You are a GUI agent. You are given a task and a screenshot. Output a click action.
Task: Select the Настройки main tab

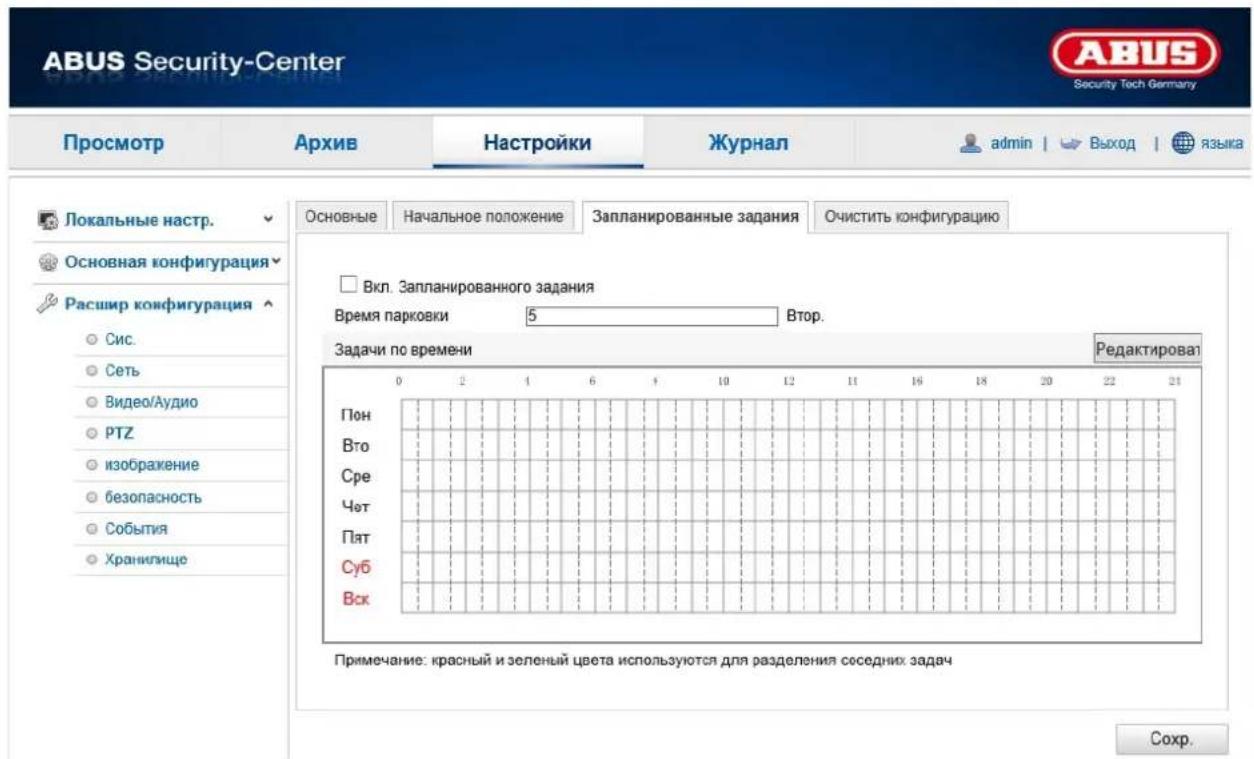pos(537,143)
